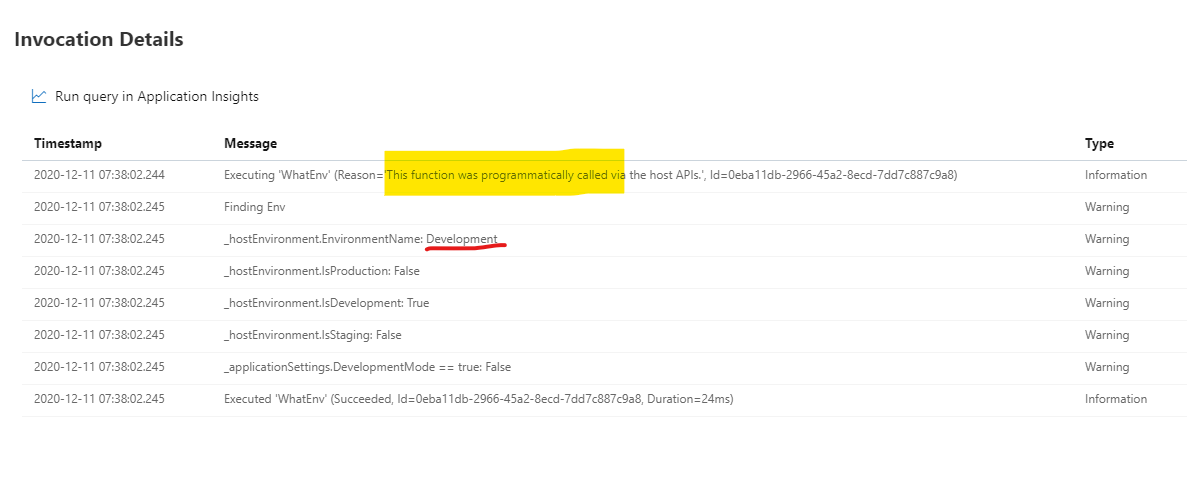1187x480 pixels.
Task: Select the Executed 'WhatEnv' Succeeded message
Action: click(x=478, y=398)
